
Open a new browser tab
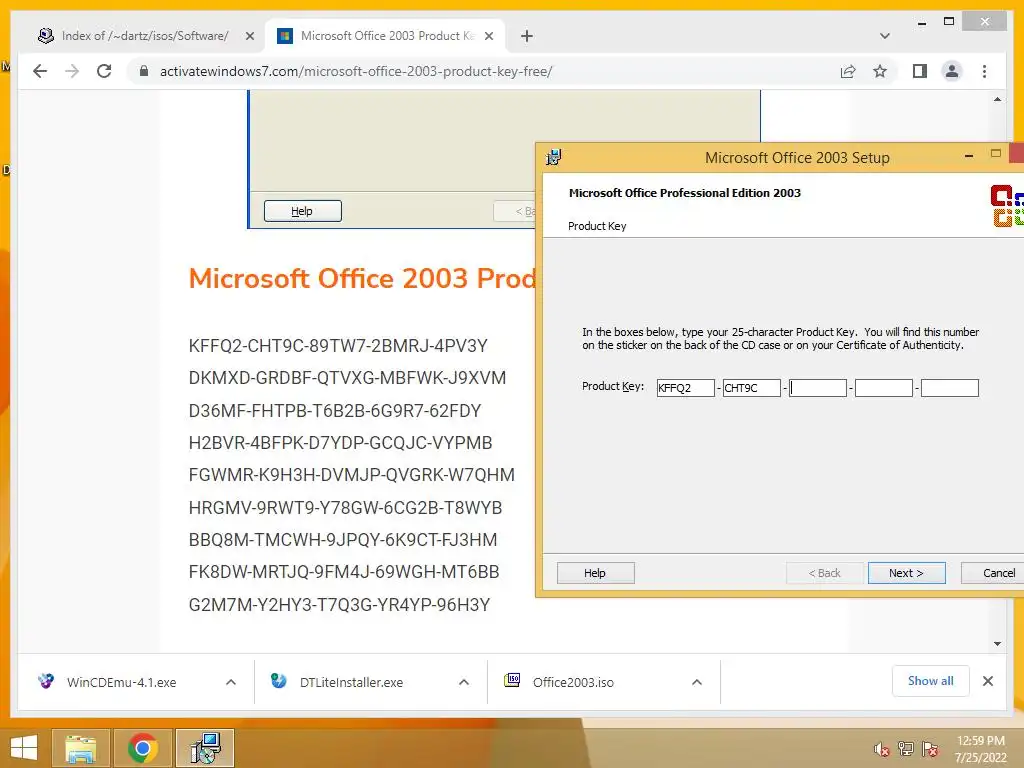[527, 36]
